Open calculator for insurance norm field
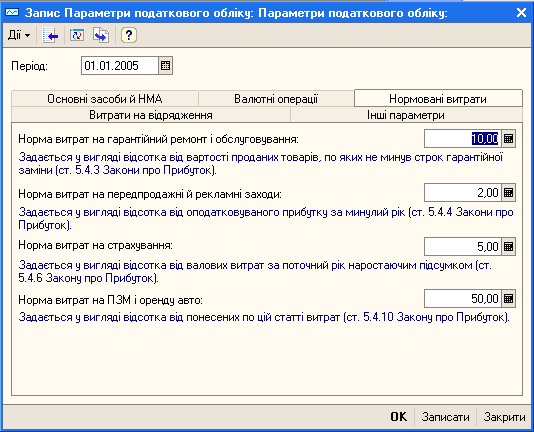The image size is (534, 432). 508,247
